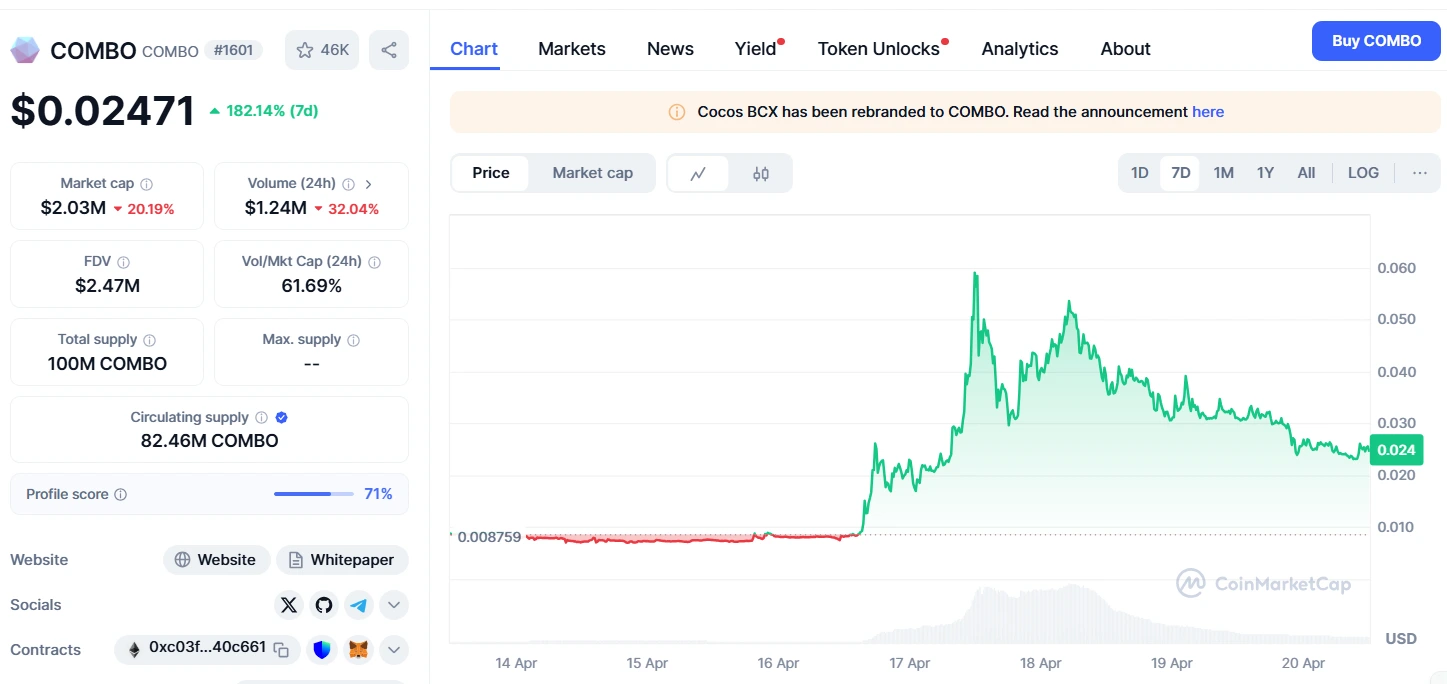Show Max. supply info icon
This screenshot has width=1447, height=684.
click(353, 340)
